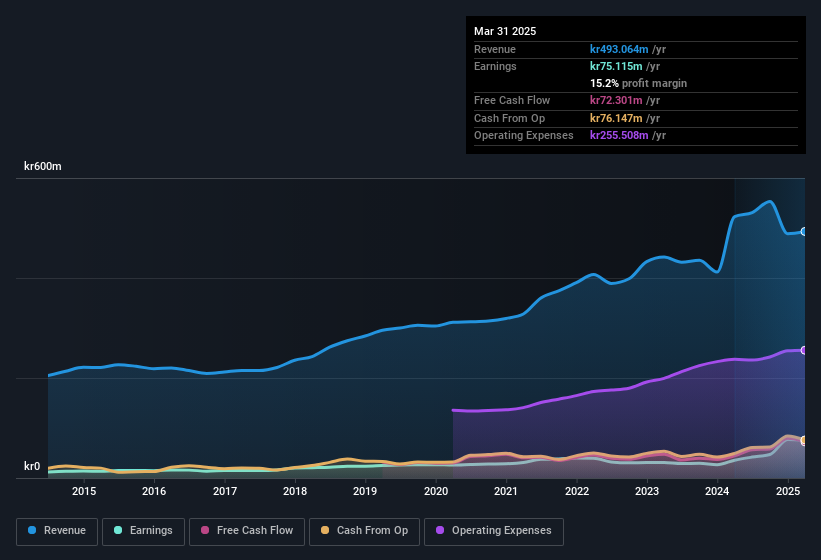Image resolution: width=821 pixels, height=560 pixels.
Task: Click the Mar 31 2025 tooltip date
Action: 505,31
